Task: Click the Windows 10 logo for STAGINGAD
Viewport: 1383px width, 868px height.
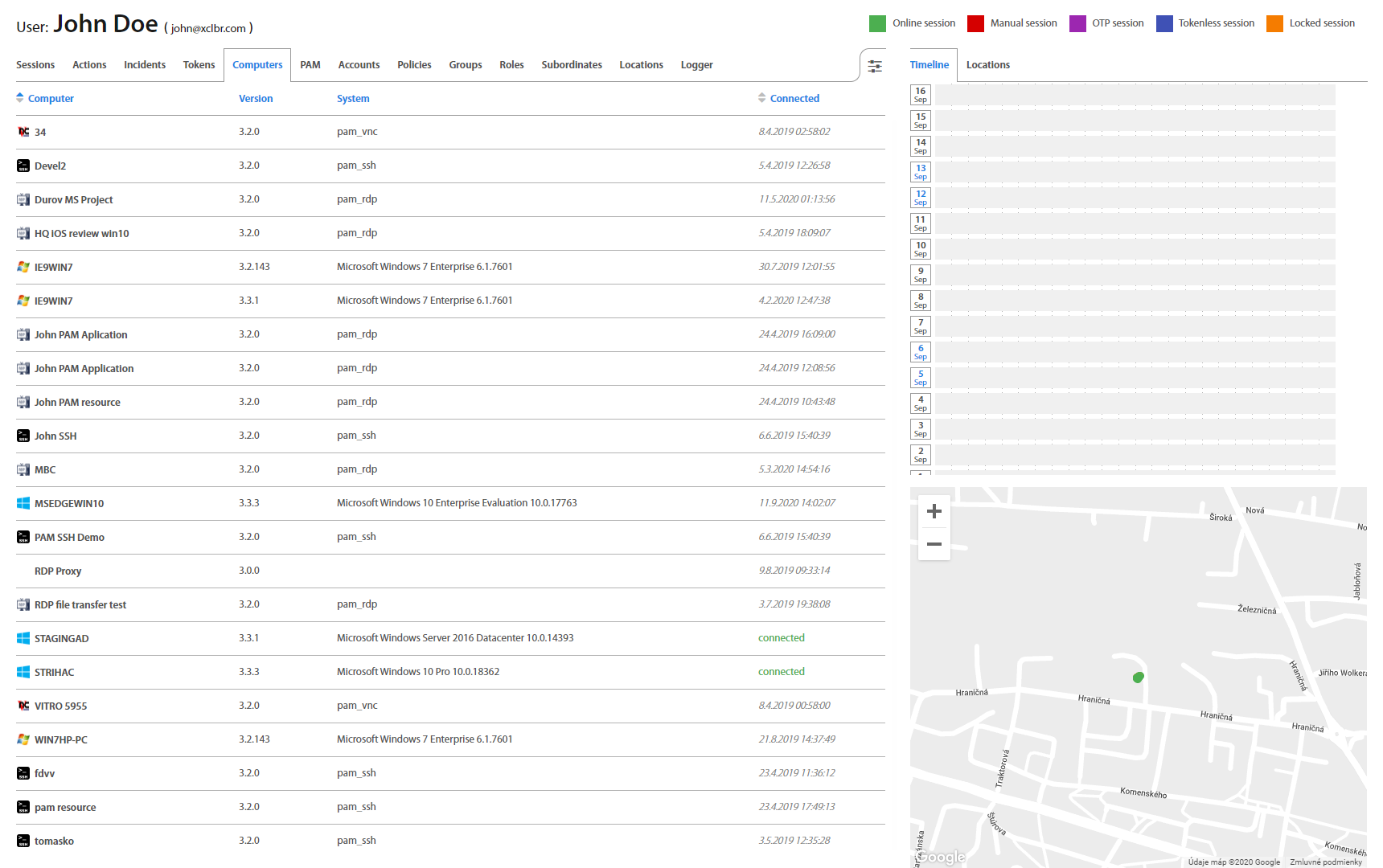Action: 23,638
